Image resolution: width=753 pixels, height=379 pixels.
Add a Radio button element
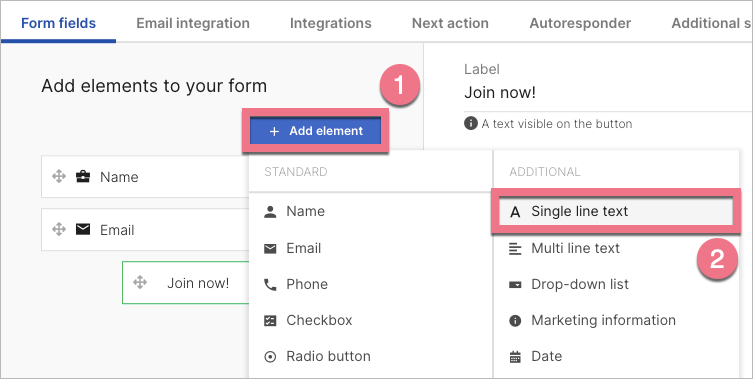coord(370,356)
